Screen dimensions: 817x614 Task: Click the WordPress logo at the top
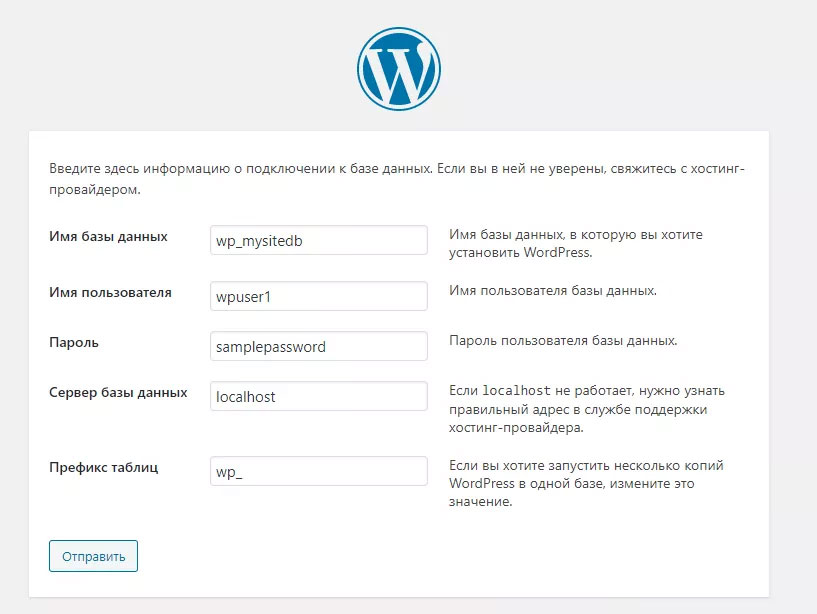point(398,68)
